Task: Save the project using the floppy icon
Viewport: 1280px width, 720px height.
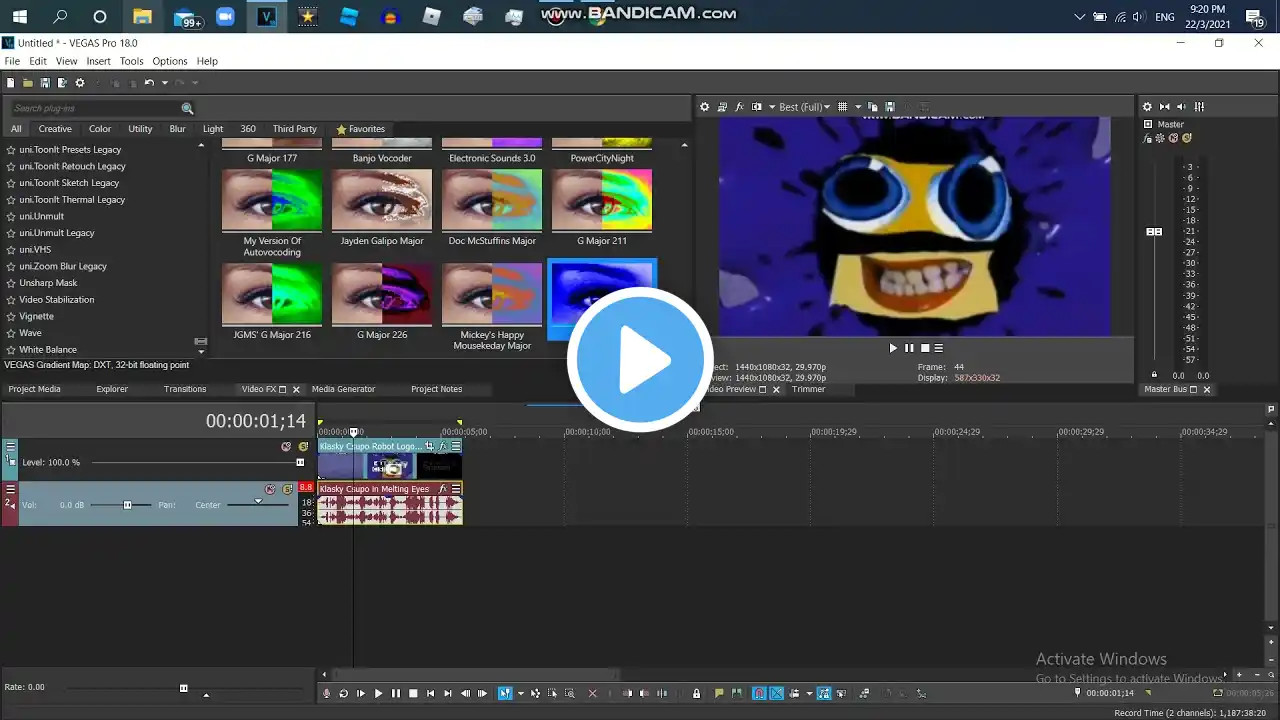Action: 45,83
